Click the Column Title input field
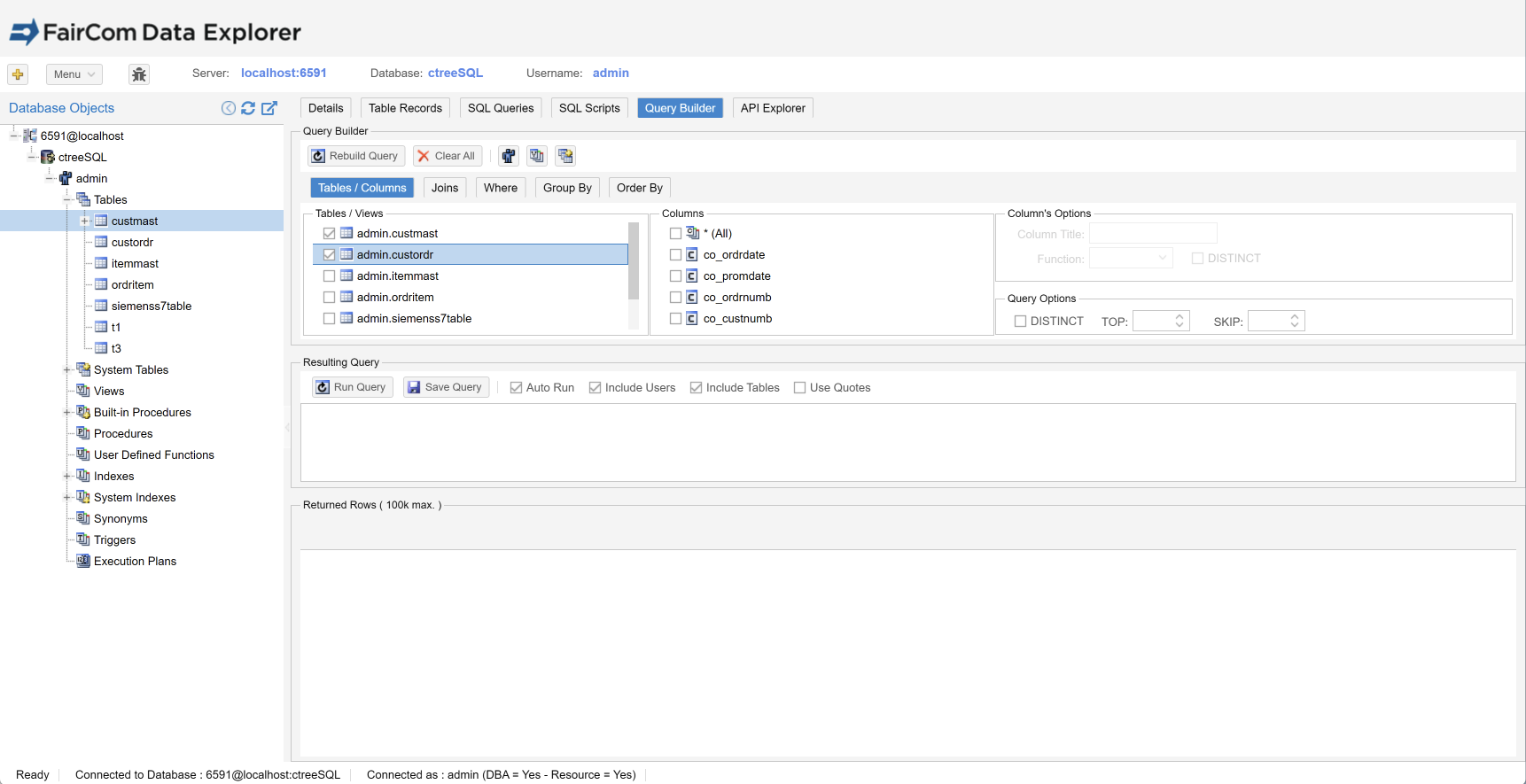 [1153, 234]
